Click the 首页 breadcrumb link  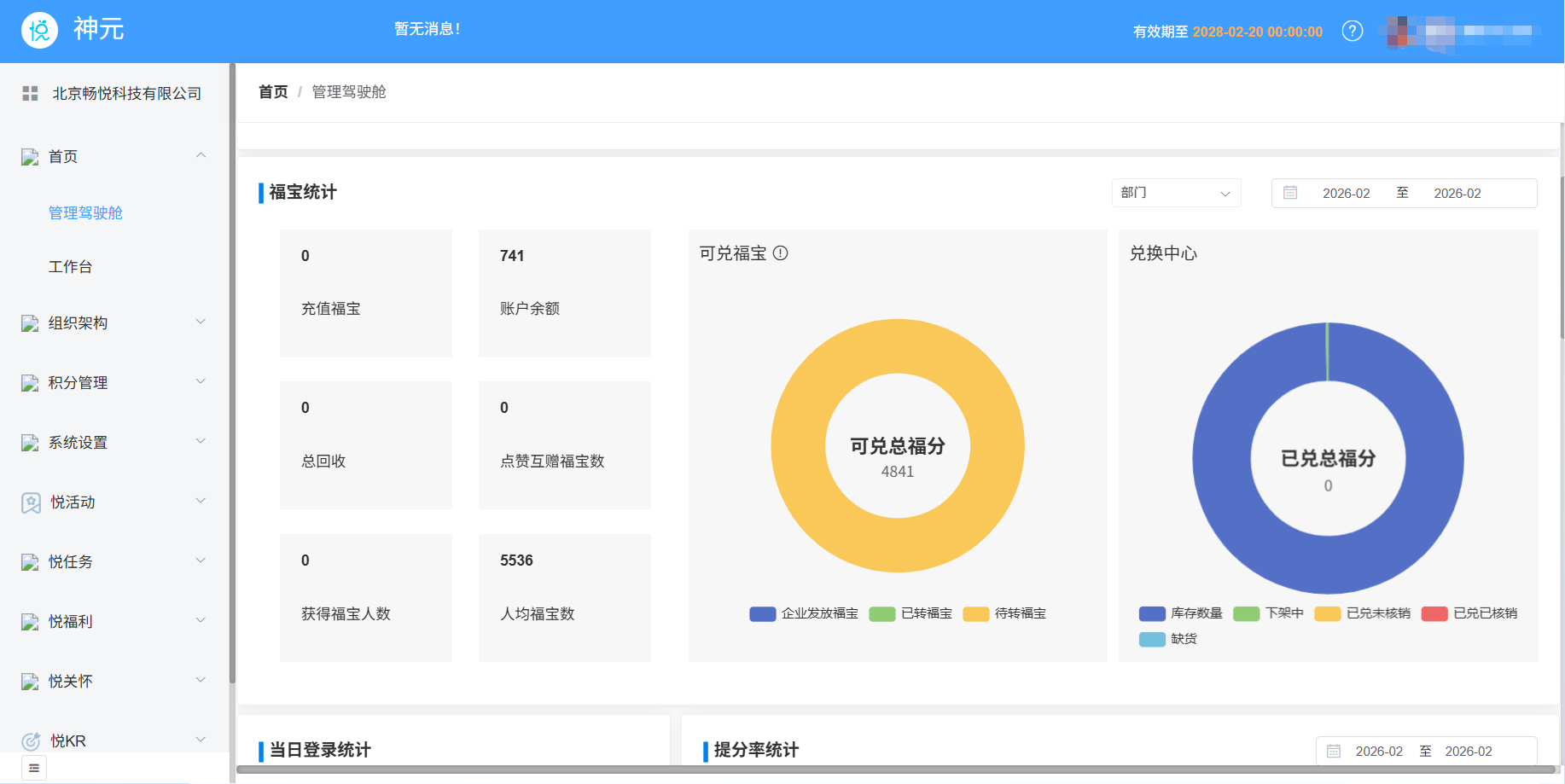pos(272,91)
